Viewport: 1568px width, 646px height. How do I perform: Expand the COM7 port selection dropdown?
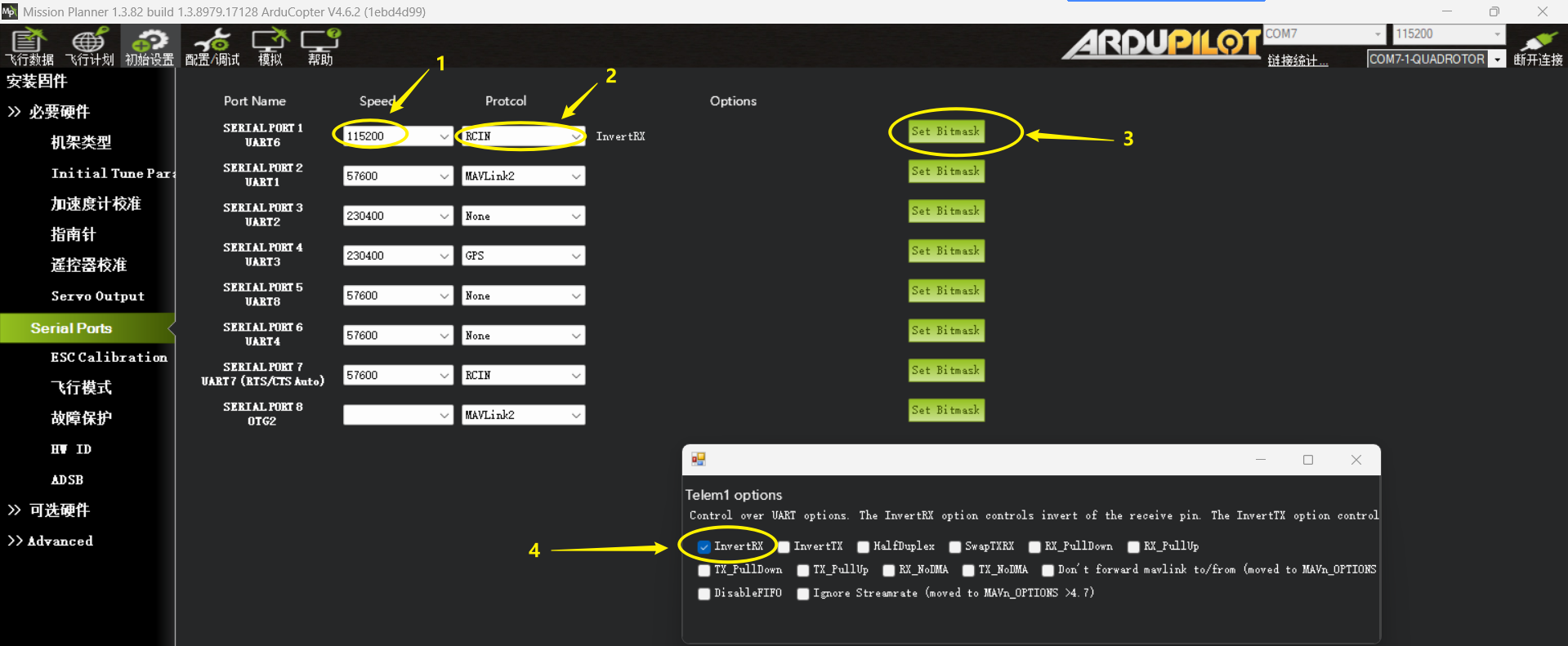(x=1378, y=34)
